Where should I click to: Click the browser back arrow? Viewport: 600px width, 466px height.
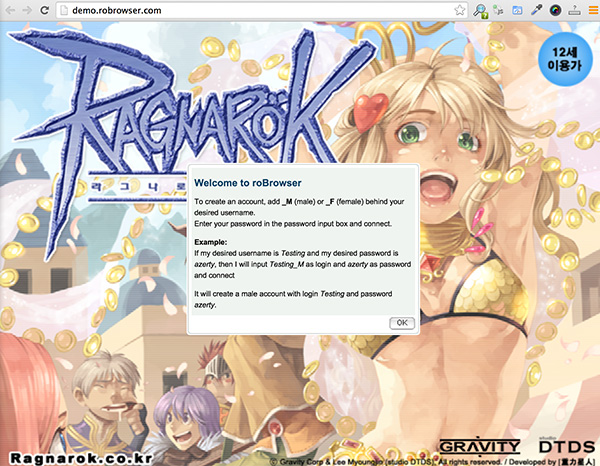click(x=10, y=10)
